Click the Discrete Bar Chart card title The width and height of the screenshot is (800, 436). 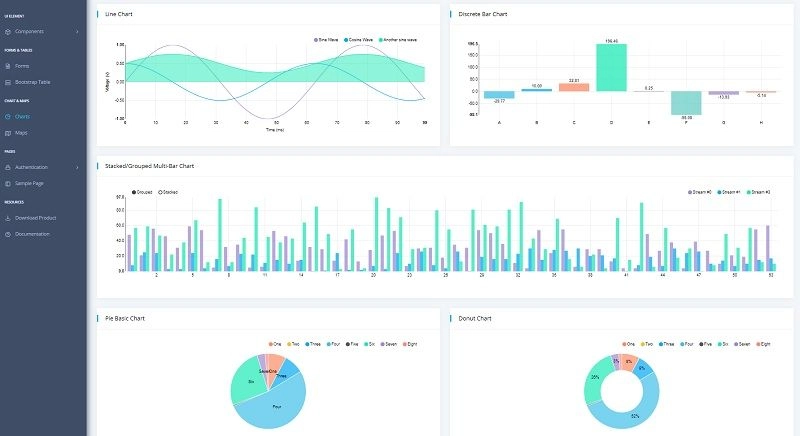(483, 14)
